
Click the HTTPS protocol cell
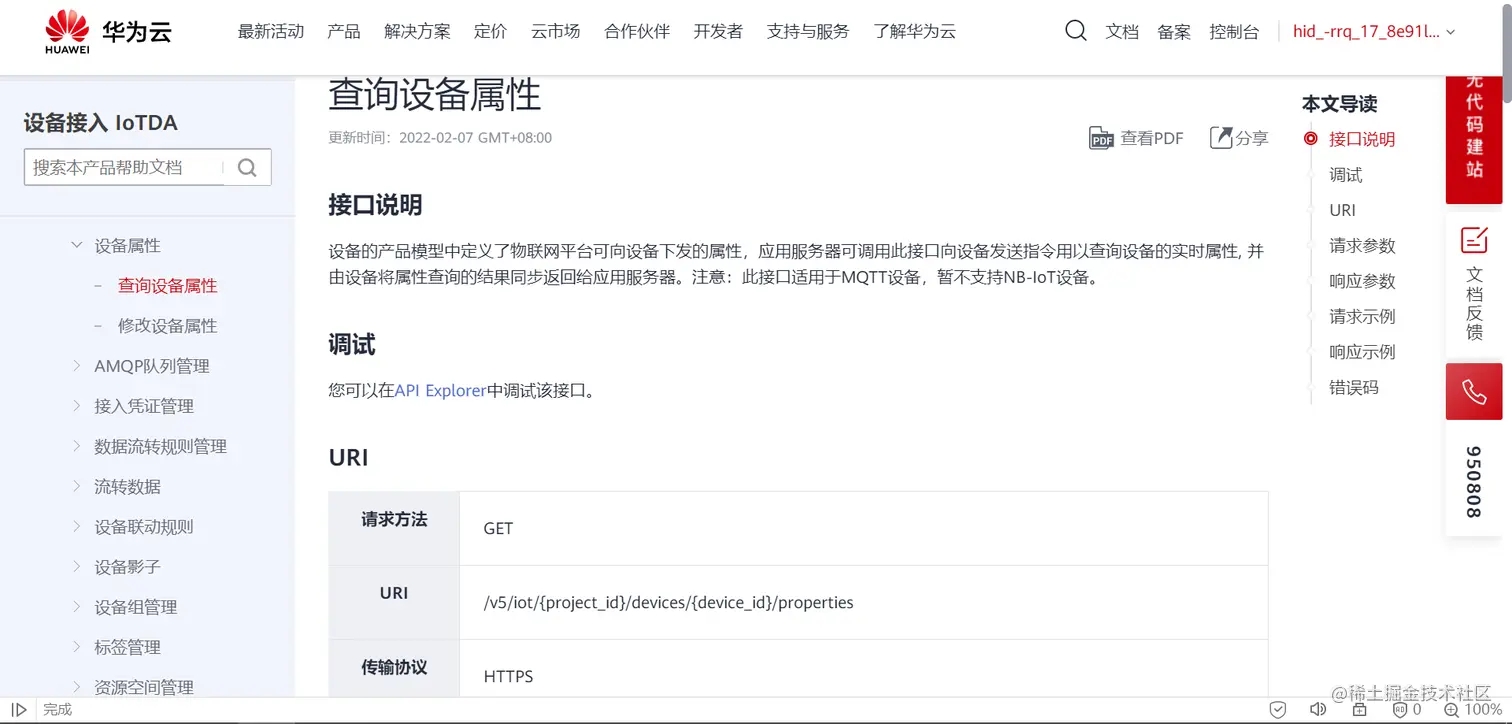click(x=863, y=670)
